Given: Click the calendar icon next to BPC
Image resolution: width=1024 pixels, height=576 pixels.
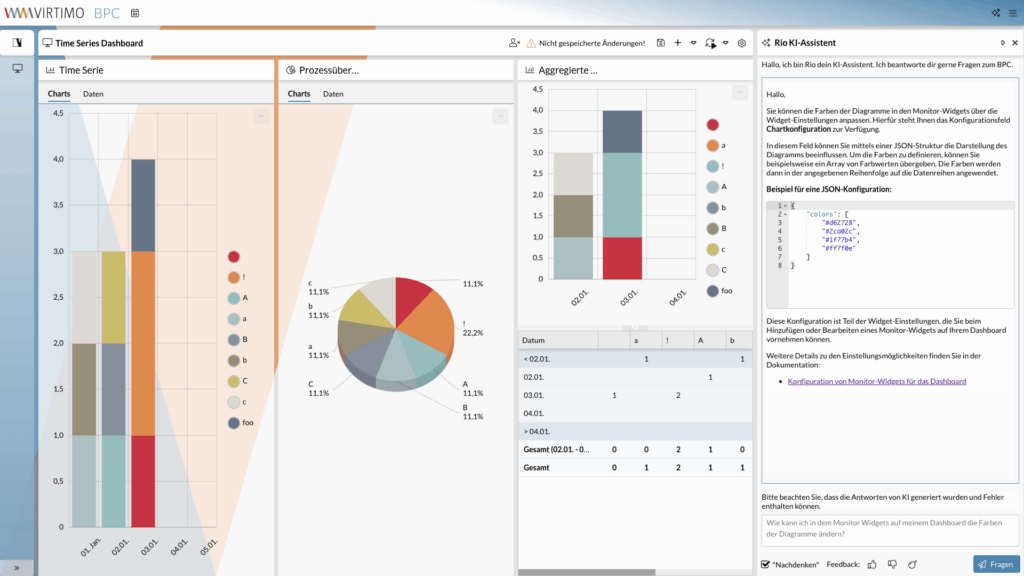Looking at the screenshot, I should 135,13.
